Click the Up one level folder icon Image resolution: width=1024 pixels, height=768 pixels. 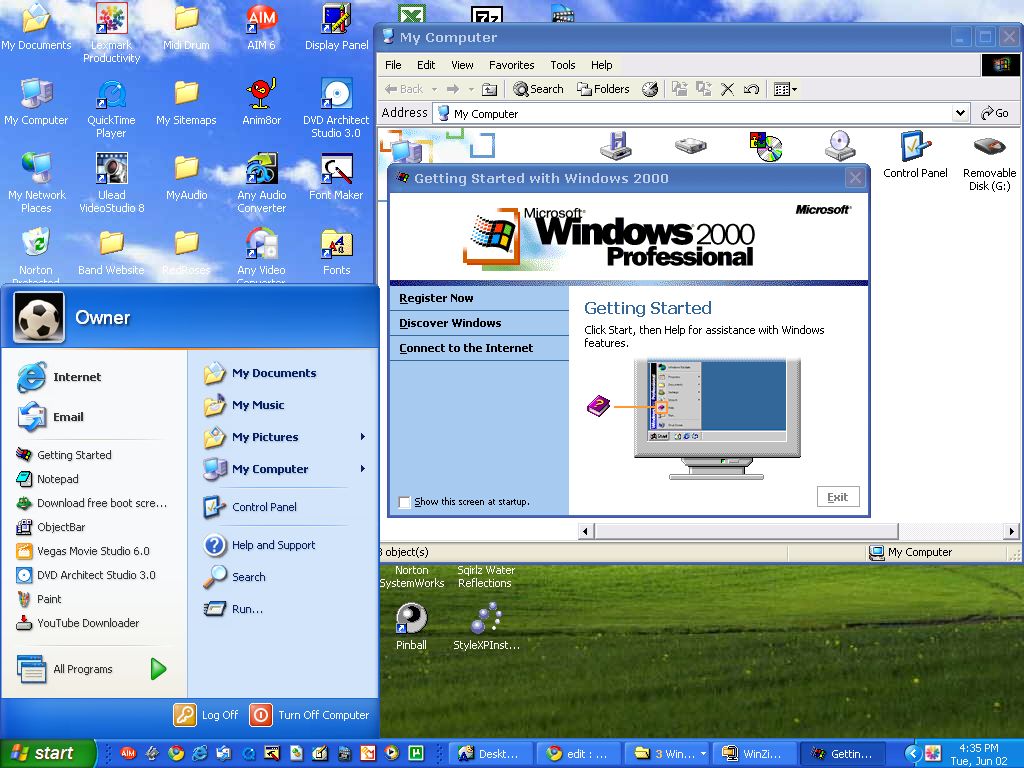(x=489, y=88)
